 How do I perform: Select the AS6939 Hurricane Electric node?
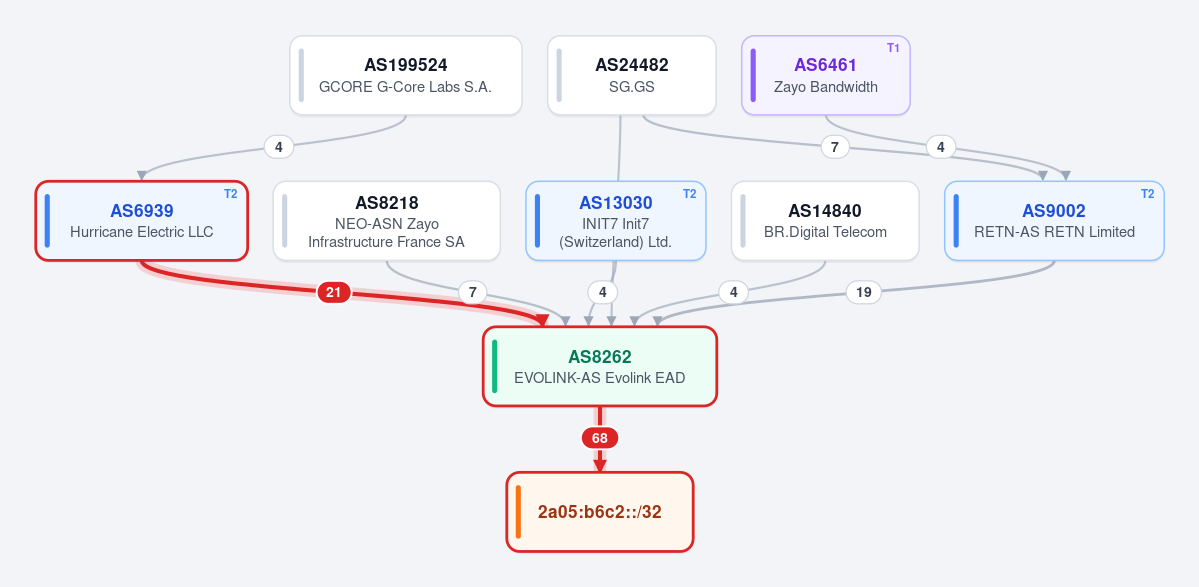click(141, 221)
